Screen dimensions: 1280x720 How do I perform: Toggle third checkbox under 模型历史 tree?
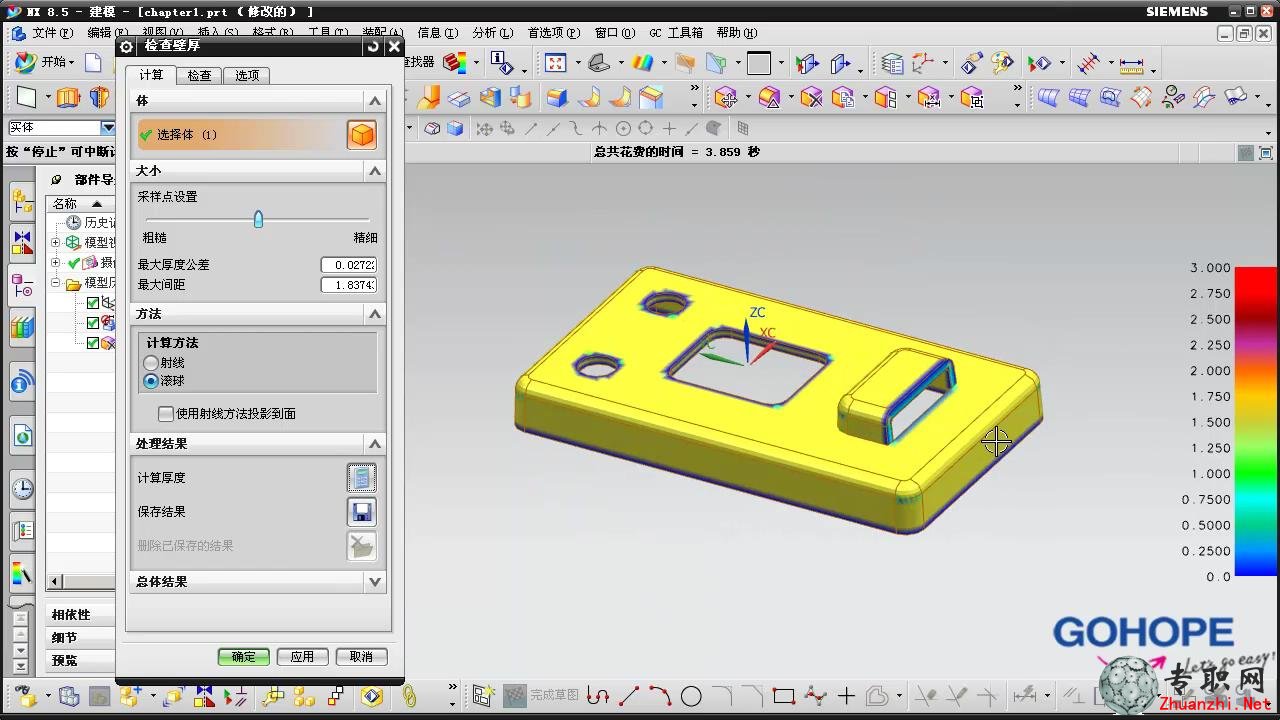pos(93,343)
